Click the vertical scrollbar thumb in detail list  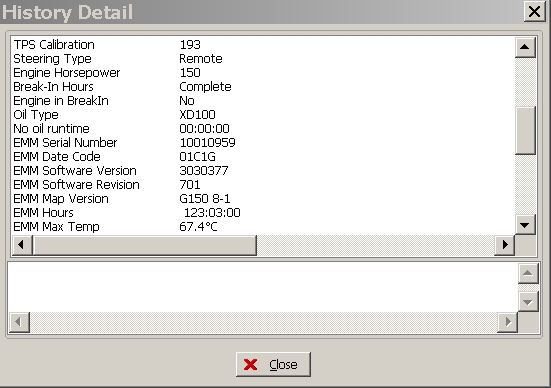[x=525, y=130]
